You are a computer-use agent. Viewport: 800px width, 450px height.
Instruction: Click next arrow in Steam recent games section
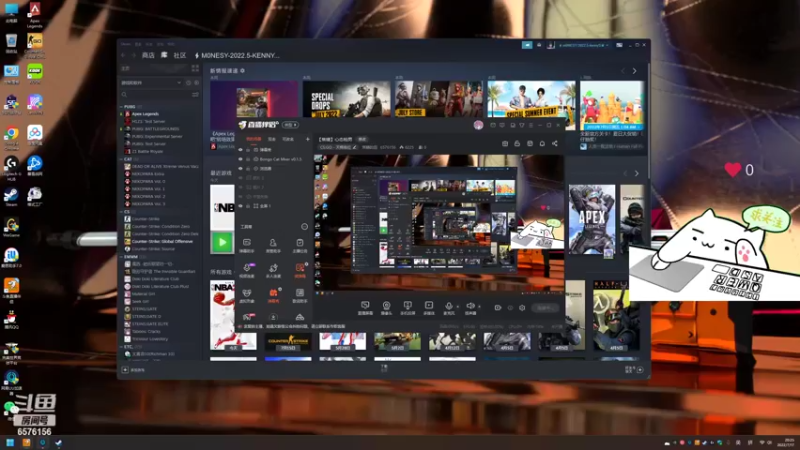[636, 173]
